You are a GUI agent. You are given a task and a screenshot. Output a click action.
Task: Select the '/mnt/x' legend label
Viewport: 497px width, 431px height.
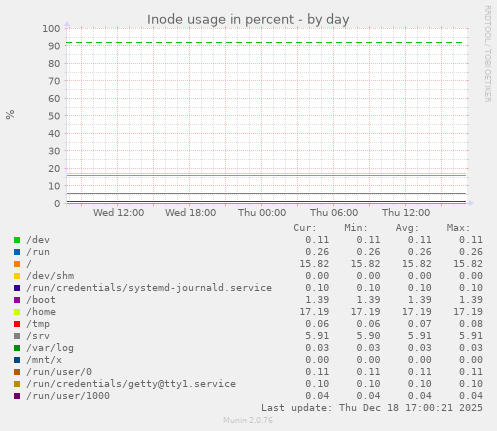(x=44, y=360)
